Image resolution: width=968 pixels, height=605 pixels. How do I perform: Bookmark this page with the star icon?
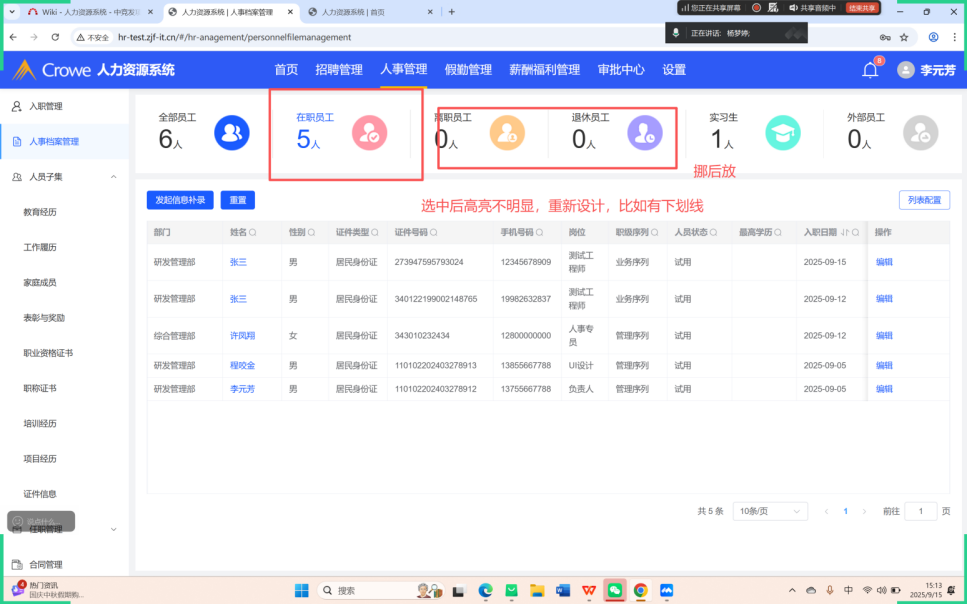(x=904, y=37)
